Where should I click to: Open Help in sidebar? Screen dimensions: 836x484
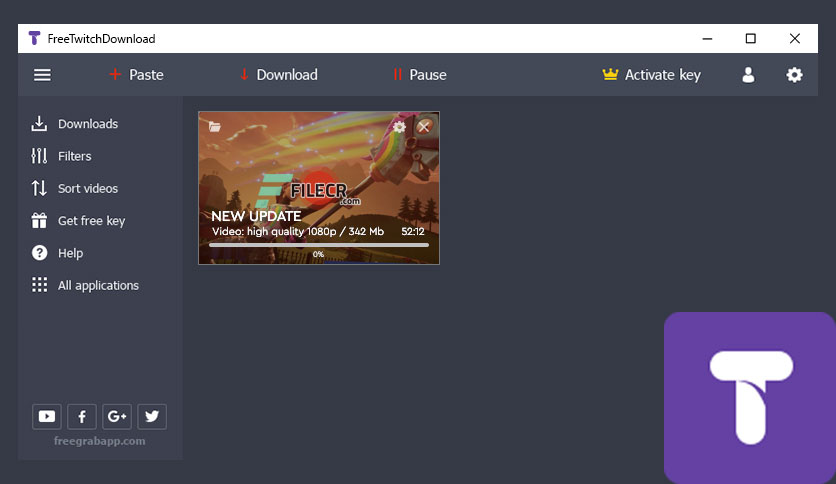[57, 253]
